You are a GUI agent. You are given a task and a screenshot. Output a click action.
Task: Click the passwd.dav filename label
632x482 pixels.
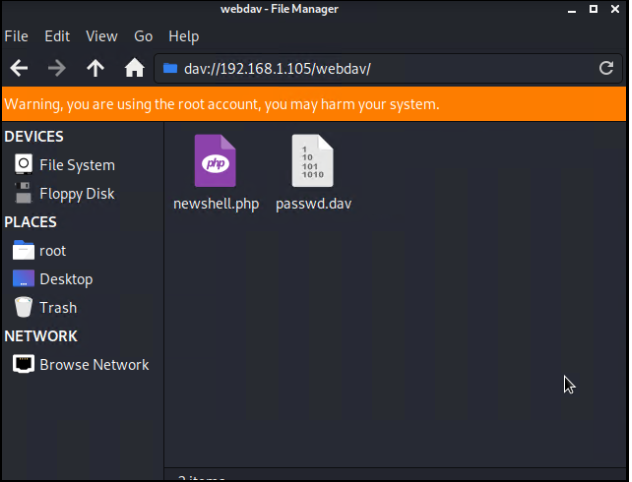point(314,204)
